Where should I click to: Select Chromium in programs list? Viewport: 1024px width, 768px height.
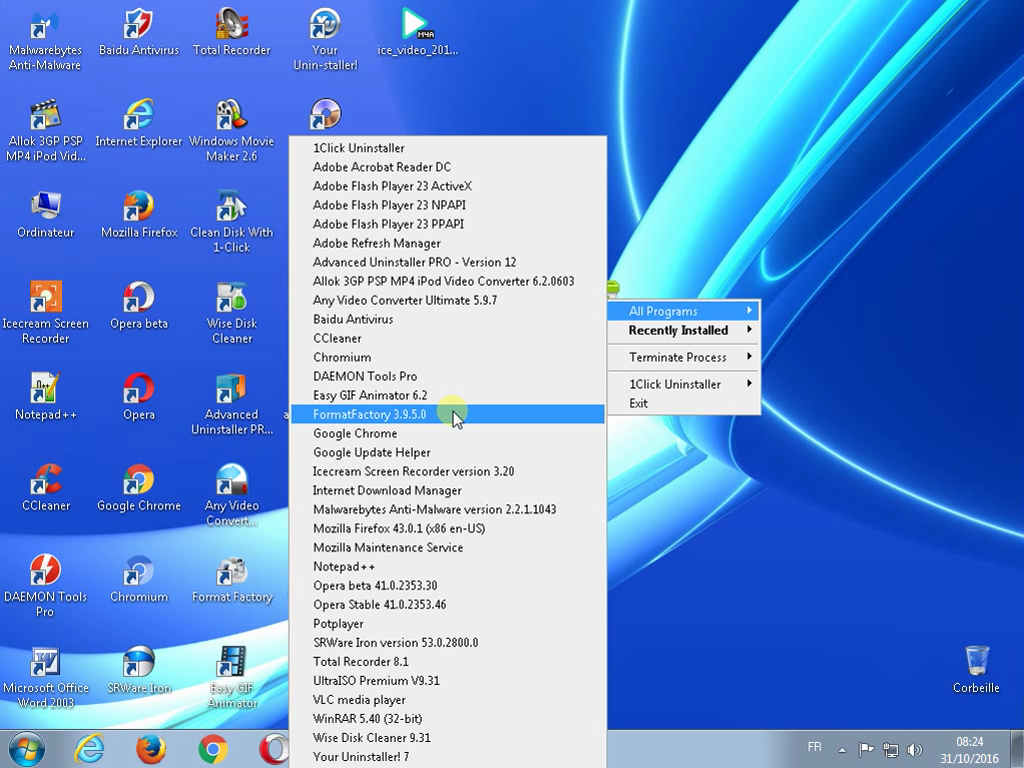tap(448, 357)
